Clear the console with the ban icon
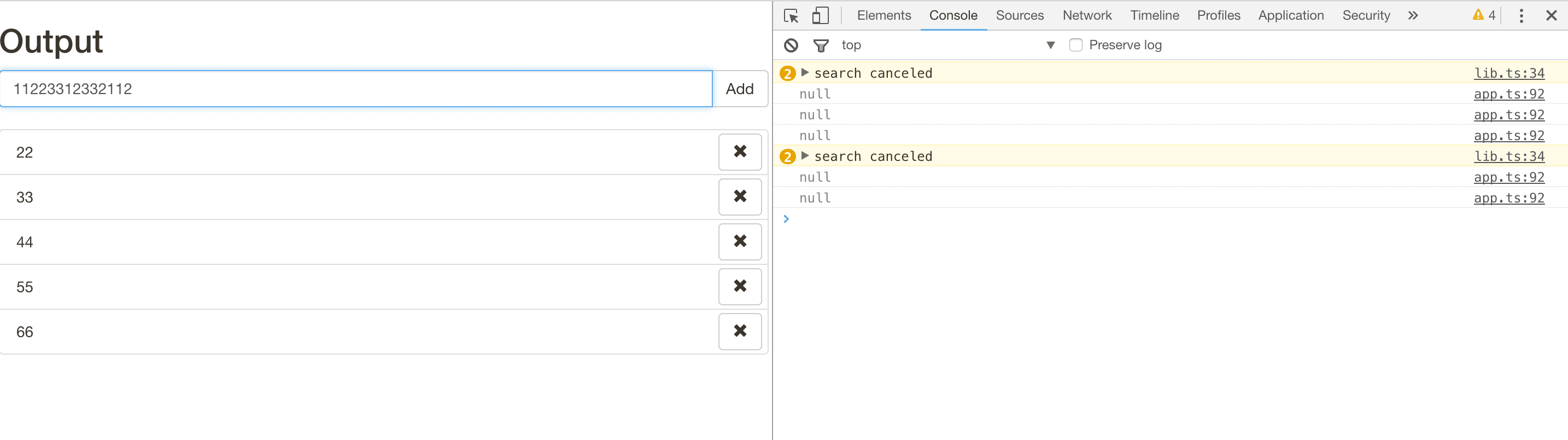The width and height of the screenshot is (1568, 440). [791, 45]
